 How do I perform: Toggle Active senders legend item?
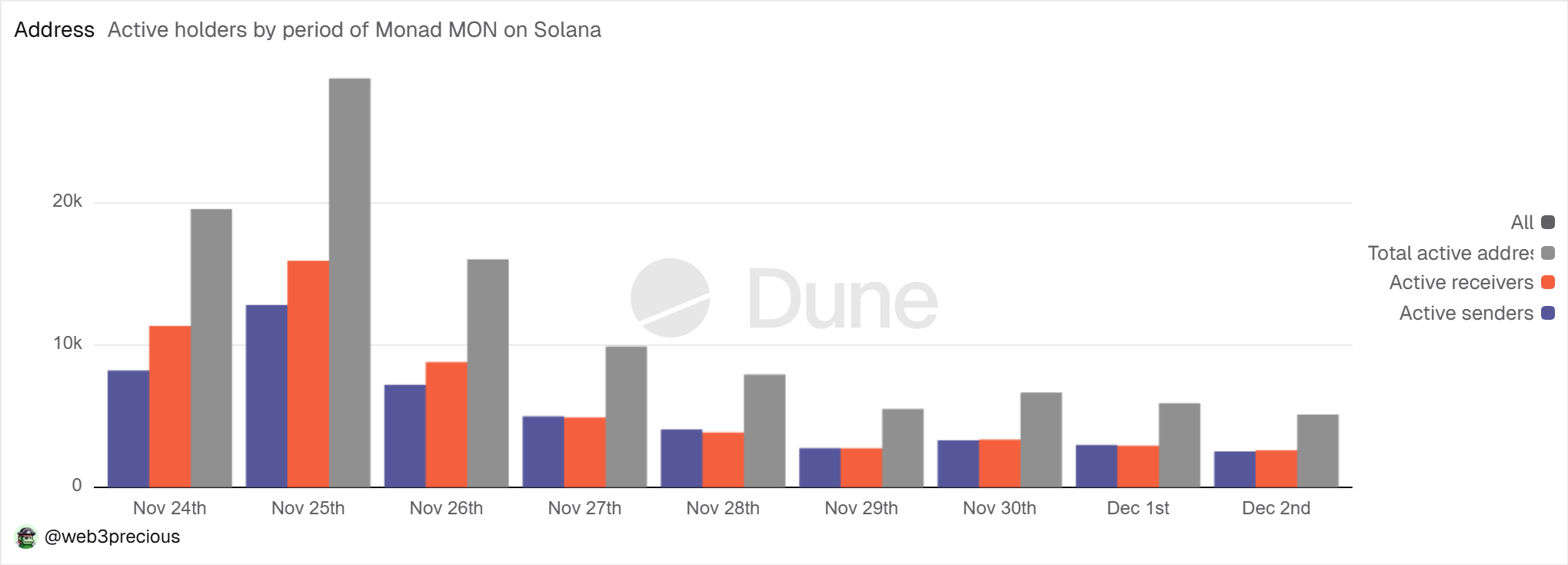tap(1466, 314)
